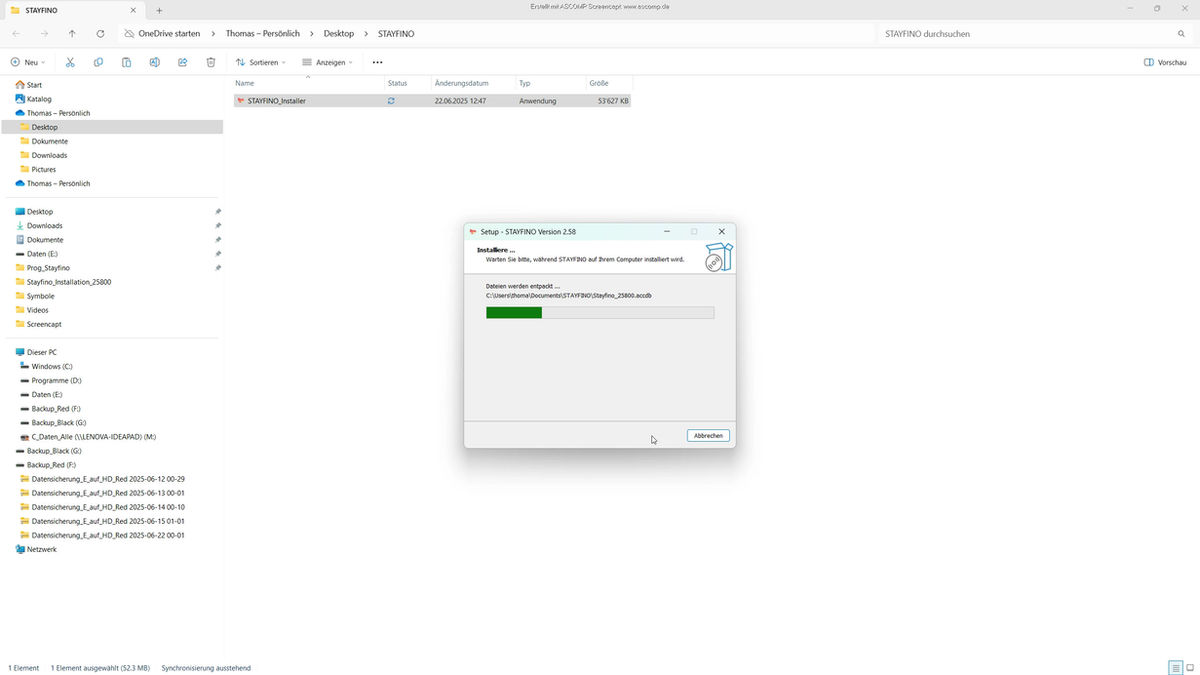This screenshot has width=1200, height=675.
Task: Click Synchronisierung ausstehend in status bar
Action: [x=206, y=667]
